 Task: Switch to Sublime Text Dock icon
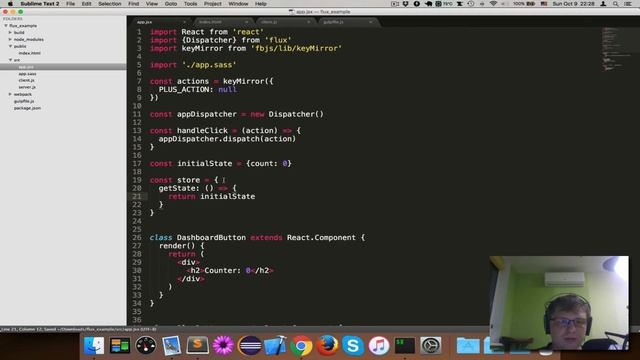pyautogui.click(x=198, y=346)
